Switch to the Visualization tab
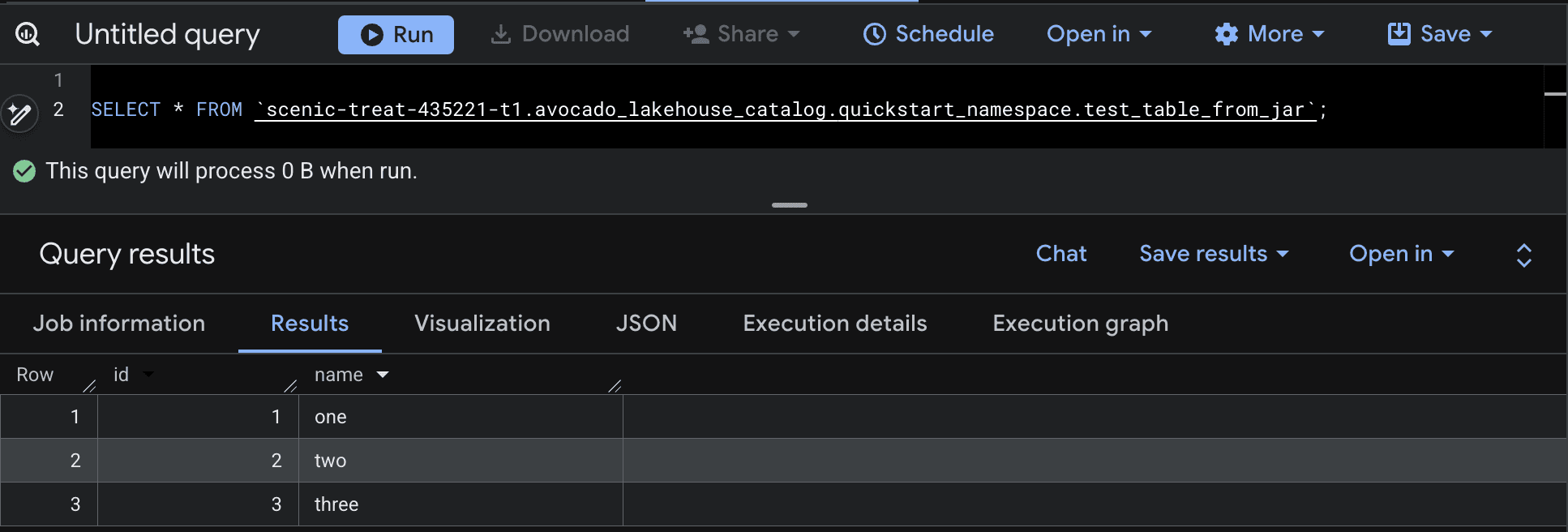Image resolution: width=1568 pixels, height=532 pixels. coord(482,324)
